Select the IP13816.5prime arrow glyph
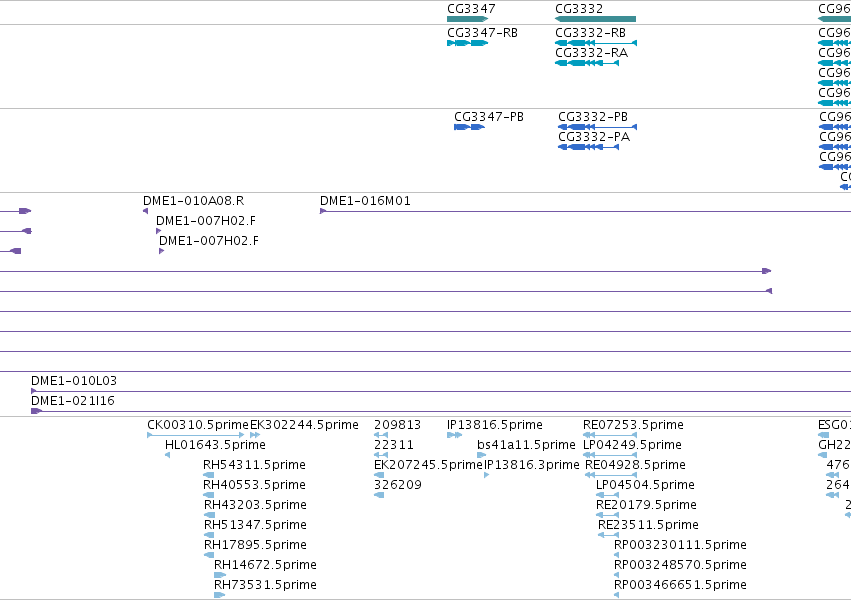This screenshot has height=600, width=851. (455, 435)
